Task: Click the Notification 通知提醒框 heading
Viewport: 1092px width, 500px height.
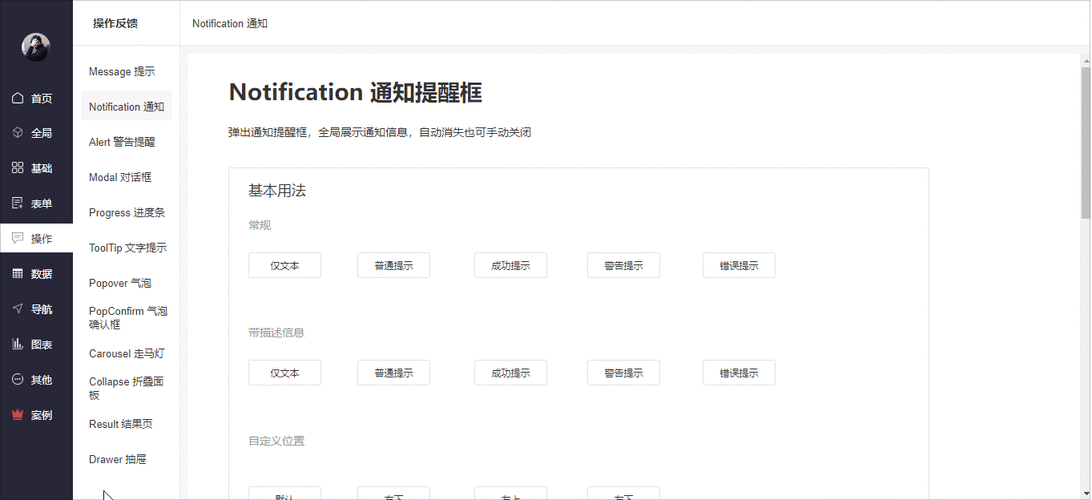Action: pos(355,92)
